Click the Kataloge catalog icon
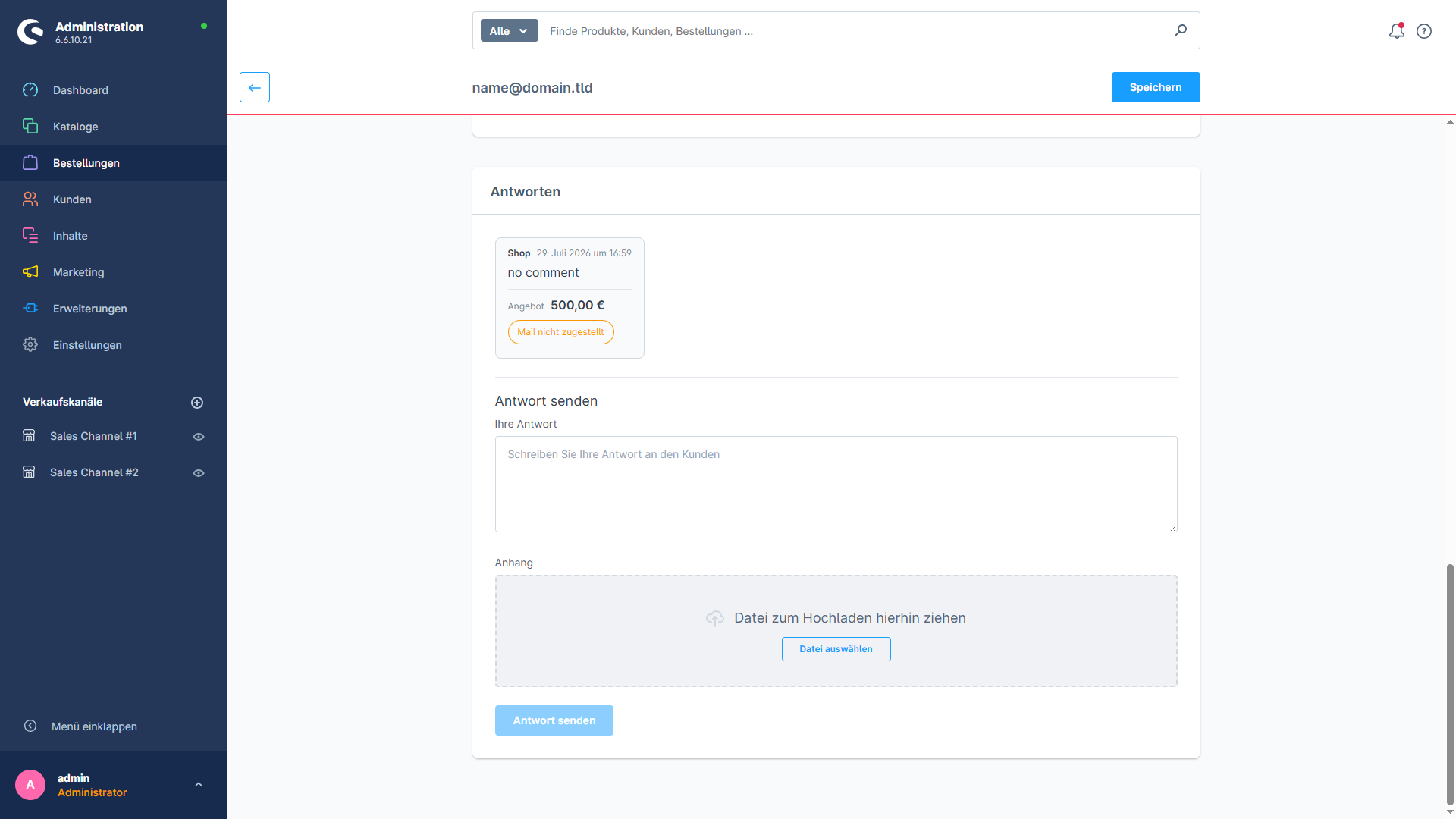Screen dimensions: 1456x819 (x=30, y=127)
